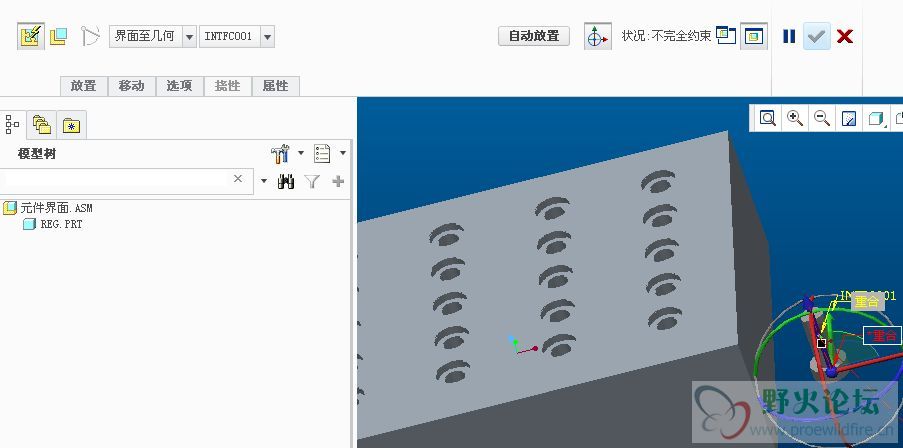
Task: Expand arrow beside tree show icon
Action: point(343,153)
